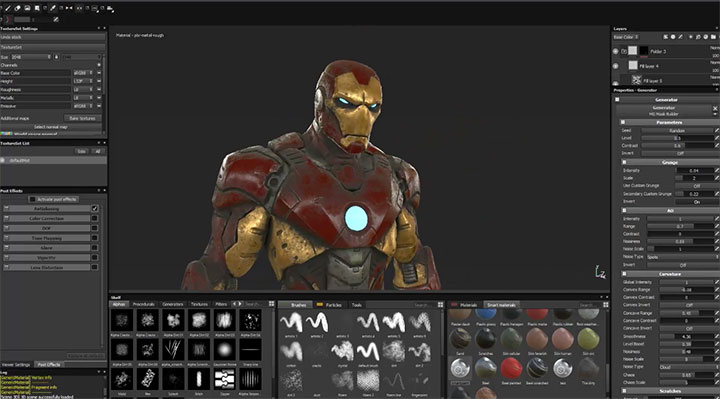Toggle Shelf grid view icon in Materials
This screenshot has width=720, height=399.
(x=606, y=305)
